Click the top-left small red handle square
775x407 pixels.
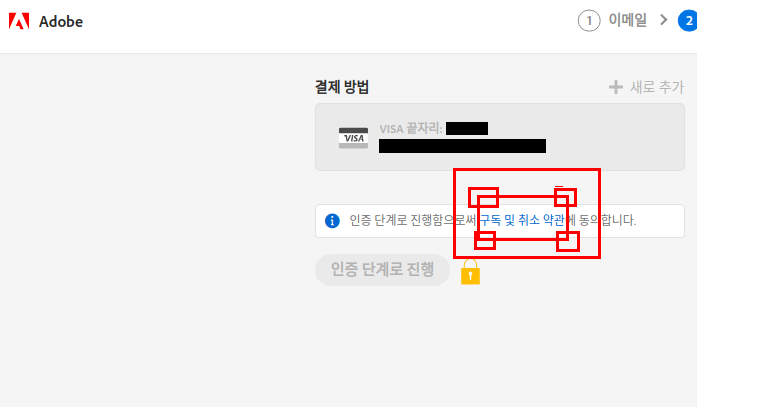[x=483, y=197]
